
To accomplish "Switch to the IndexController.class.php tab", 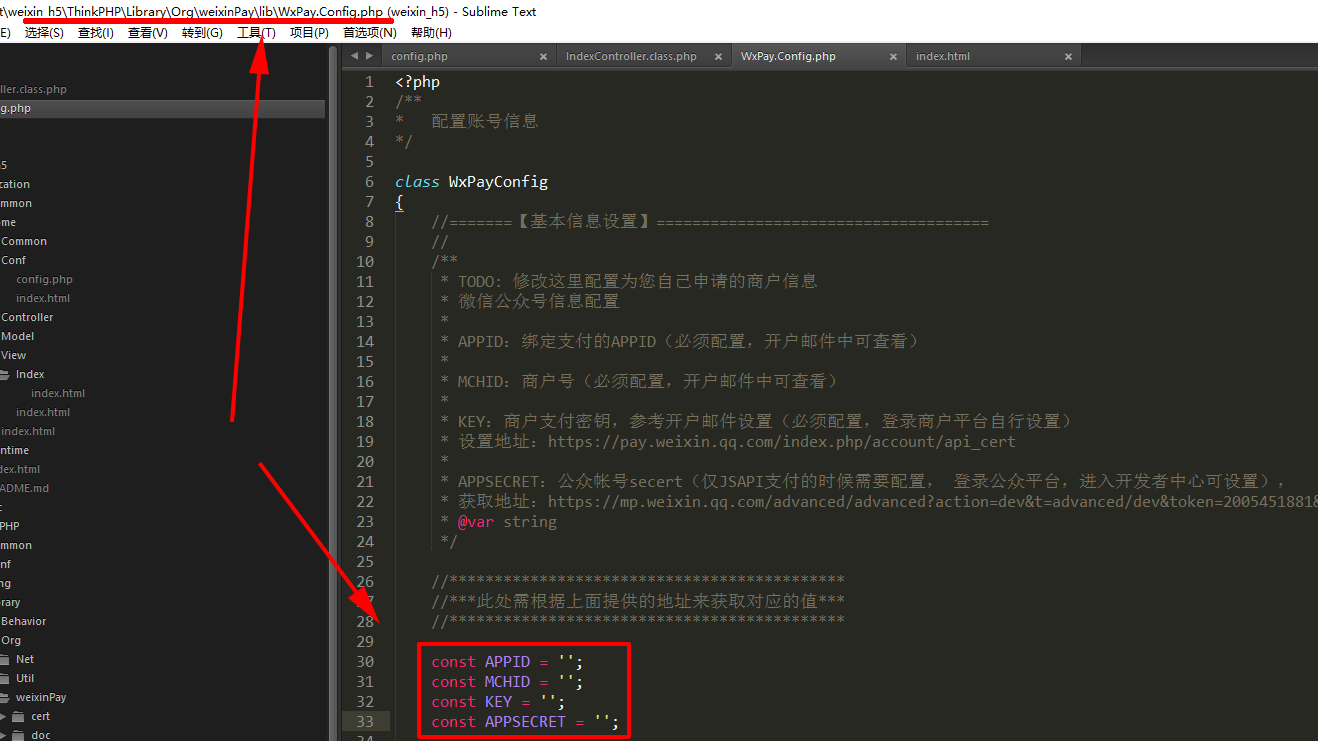I will (631, 57).
